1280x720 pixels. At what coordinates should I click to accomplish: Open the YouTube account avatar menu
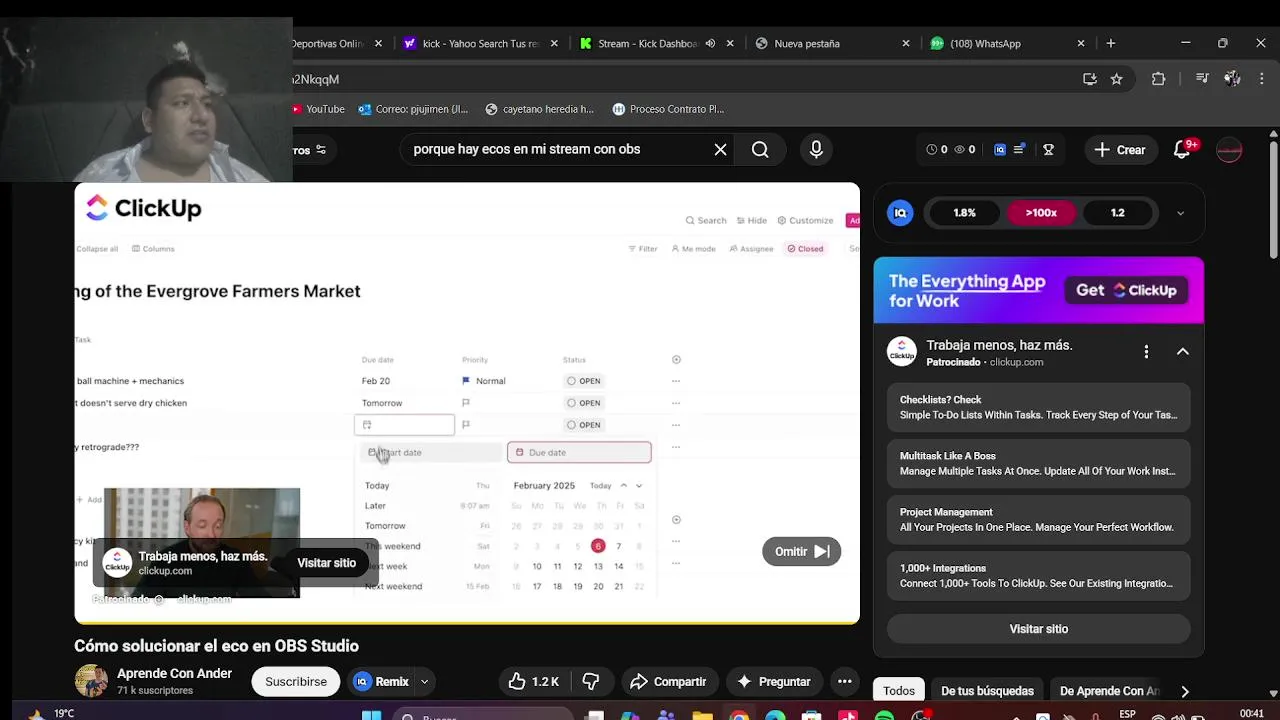point(1229,149)
